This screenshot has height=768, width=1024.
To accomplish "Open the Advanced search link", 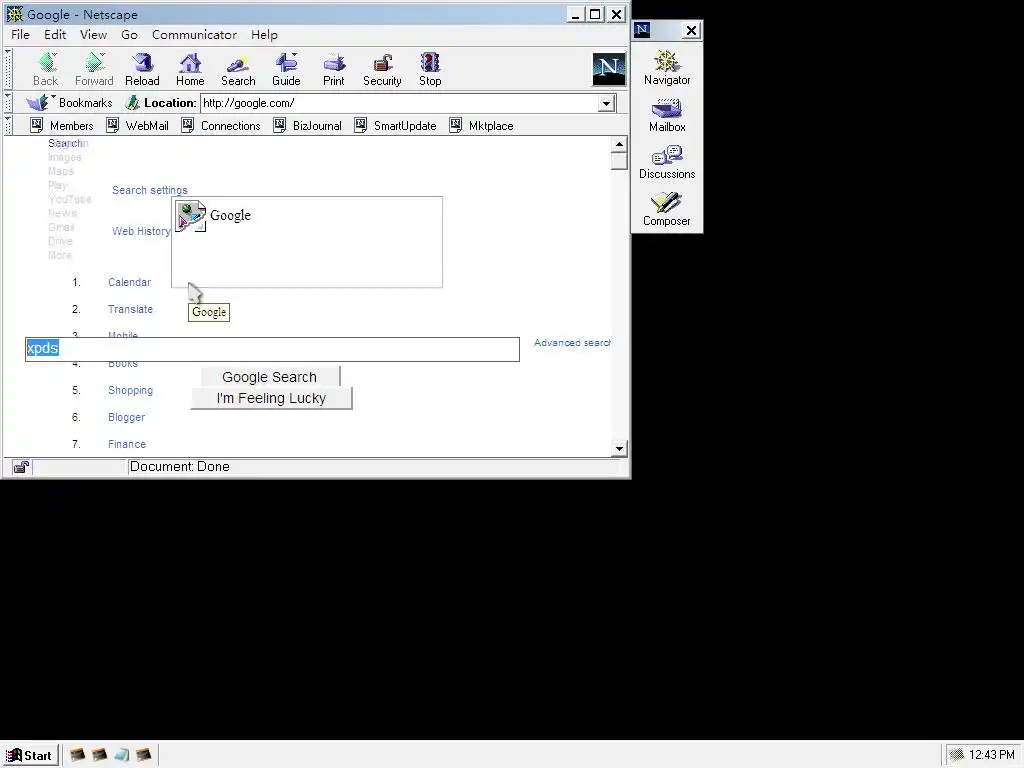I will (572, 343).
